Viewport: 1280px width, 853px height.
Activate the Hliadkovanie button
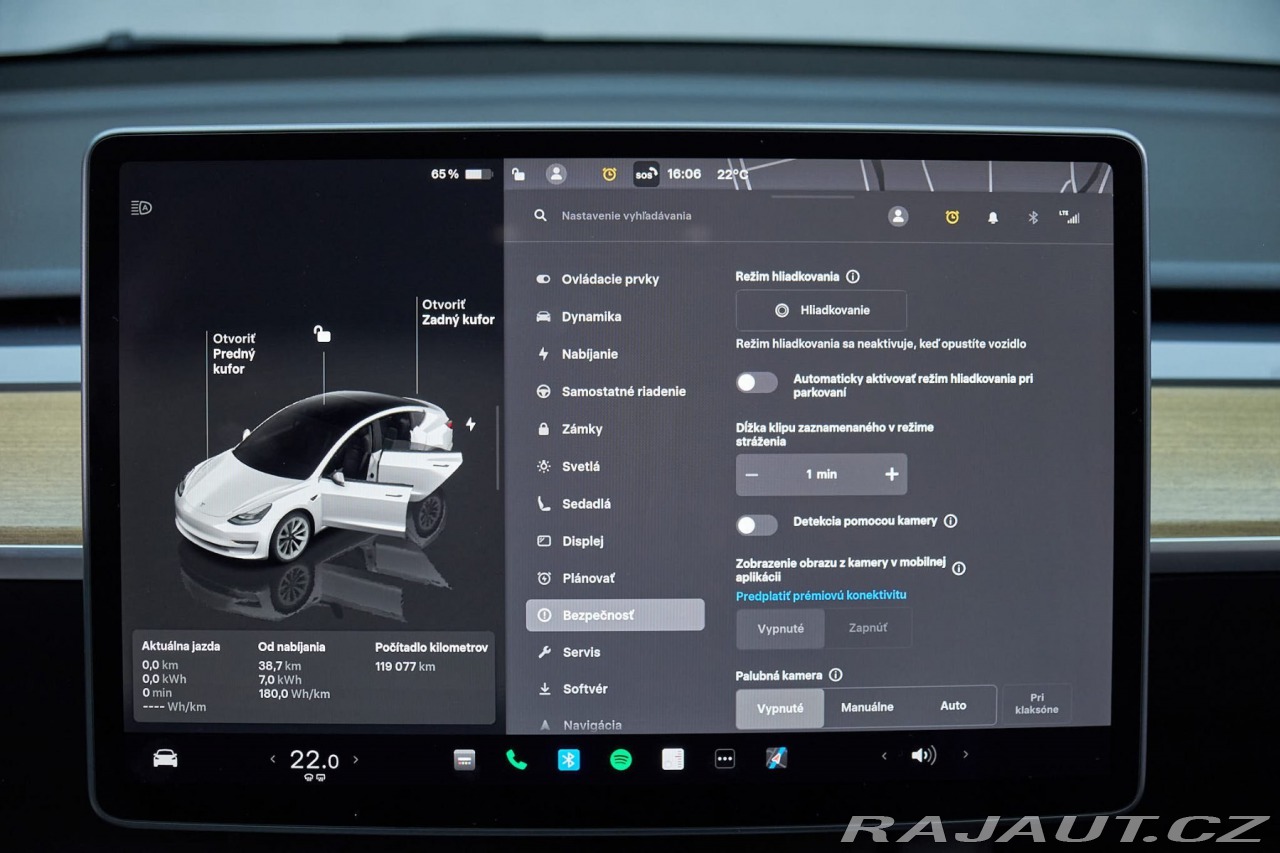click(x=821, y=310)
